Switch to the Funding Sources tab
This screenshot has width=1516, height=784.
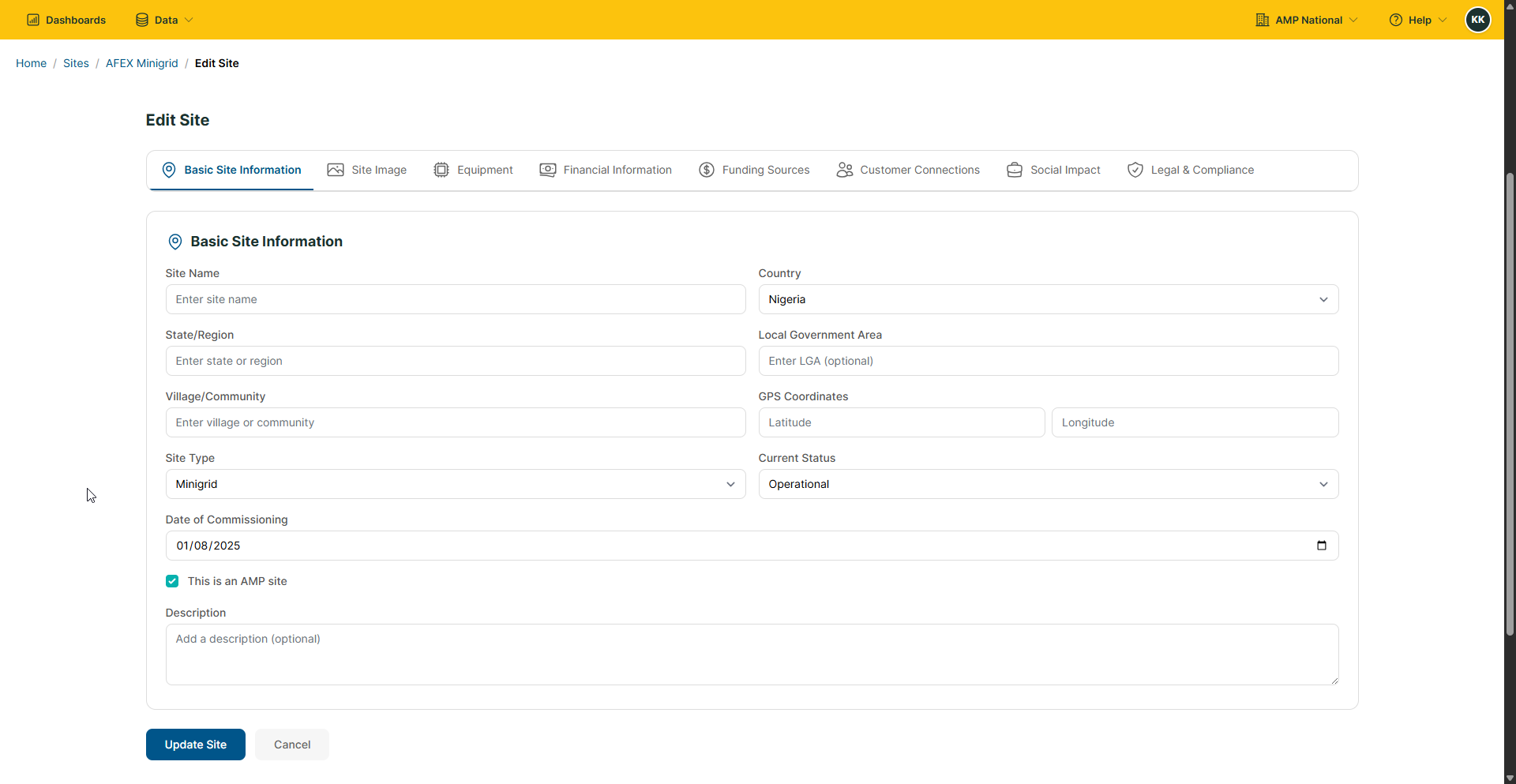(754, 170)
